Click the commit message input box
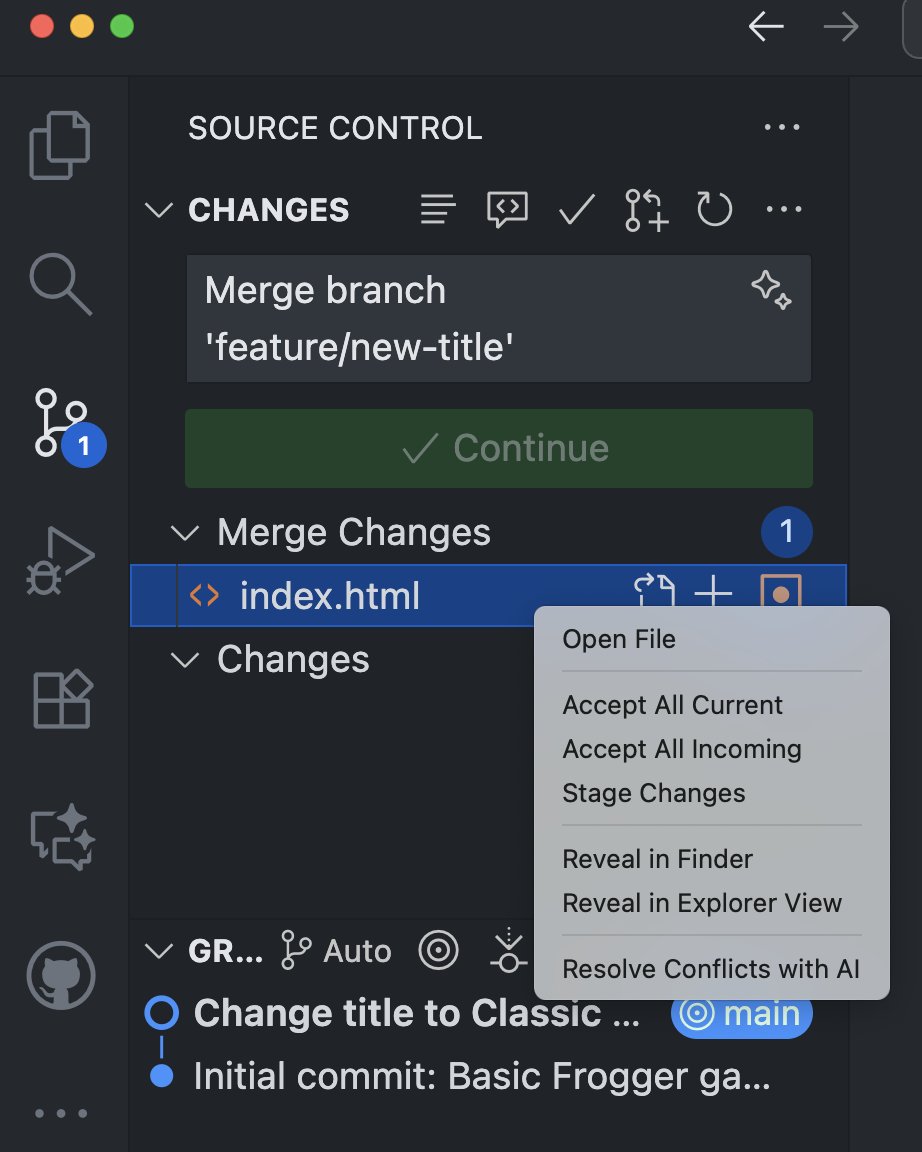This screenshot has height=1152, width=922. pos(470,318)
